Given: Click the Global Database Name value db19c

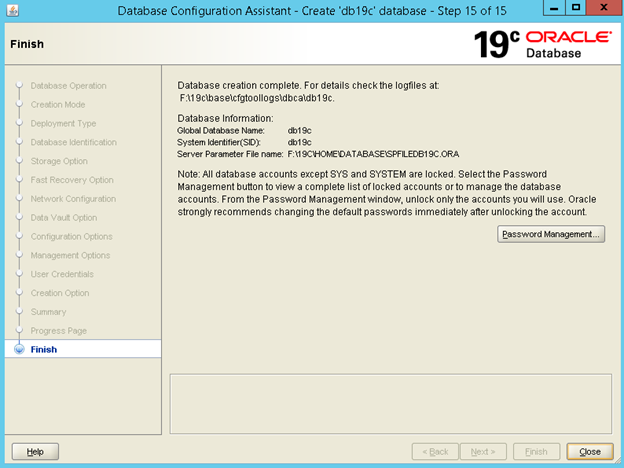Looking at the screenshot, I should click(x=299, y=131).
